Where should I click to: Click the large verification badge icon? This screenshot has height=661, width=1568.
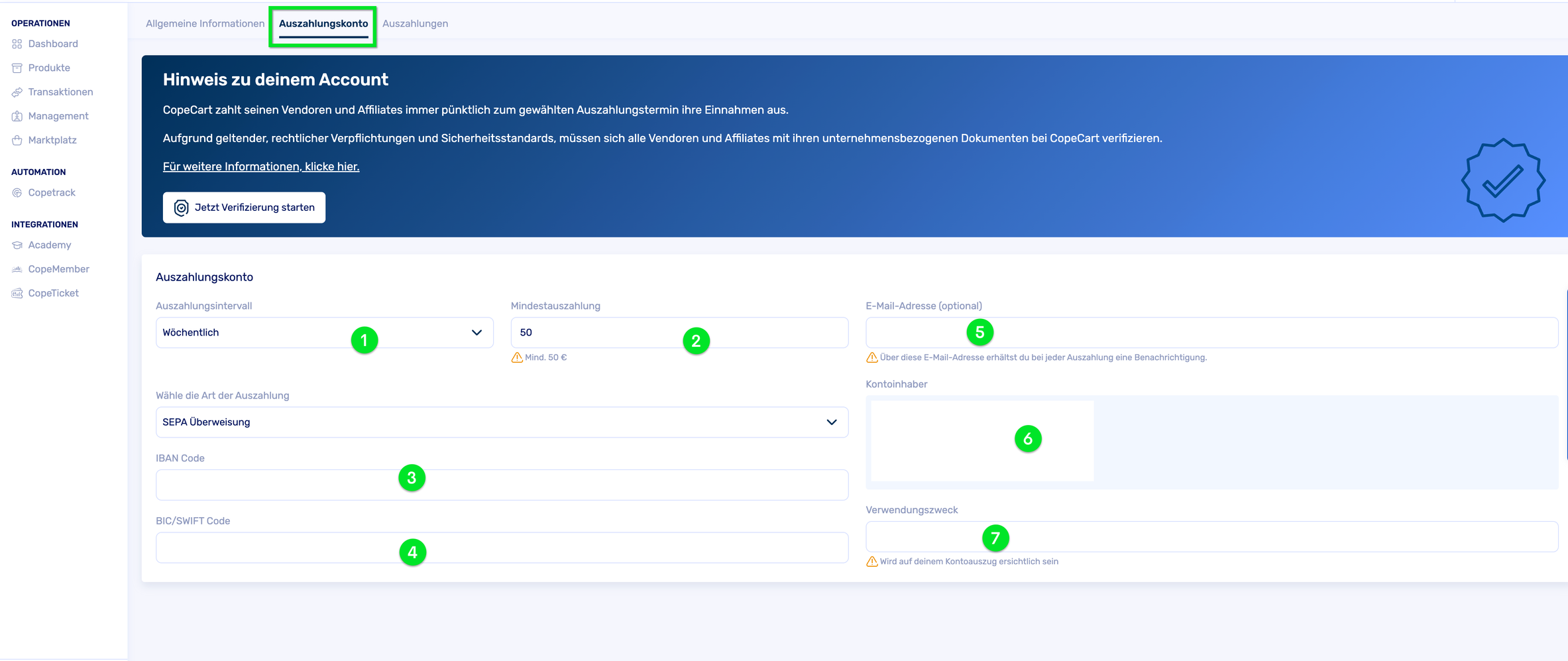click(1503, 180)
